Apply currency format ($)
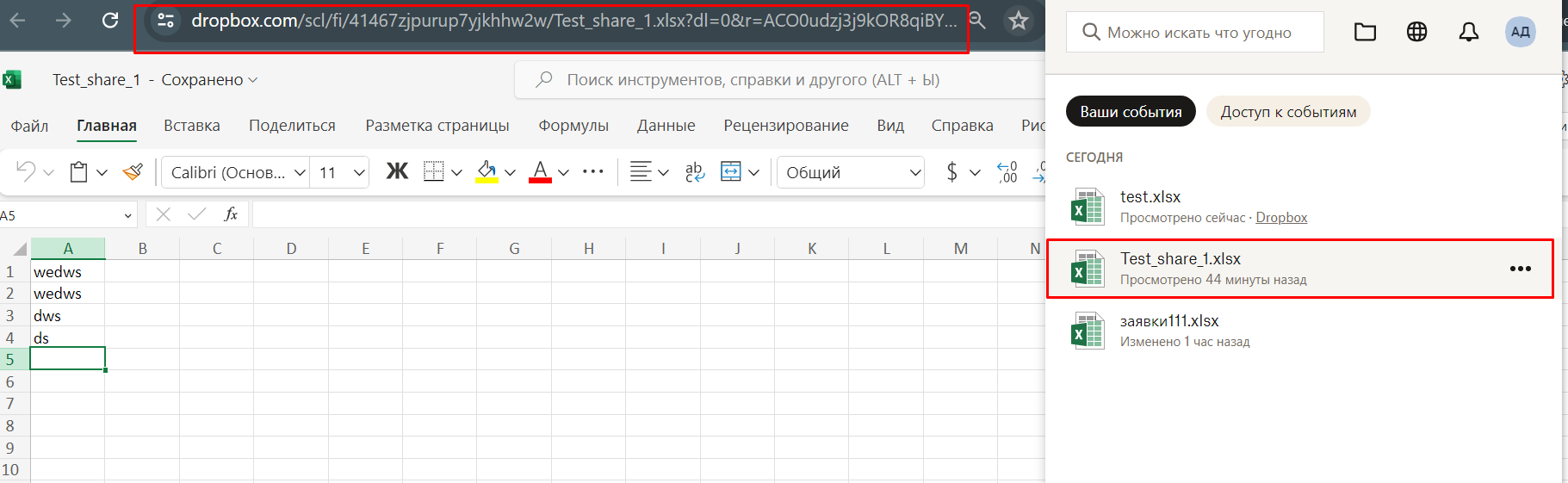 951,172
